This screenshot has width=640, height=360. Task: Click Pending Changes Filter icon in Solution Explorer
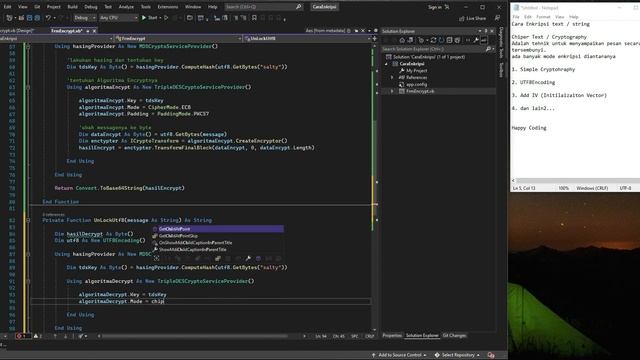(x=422, y=40)
